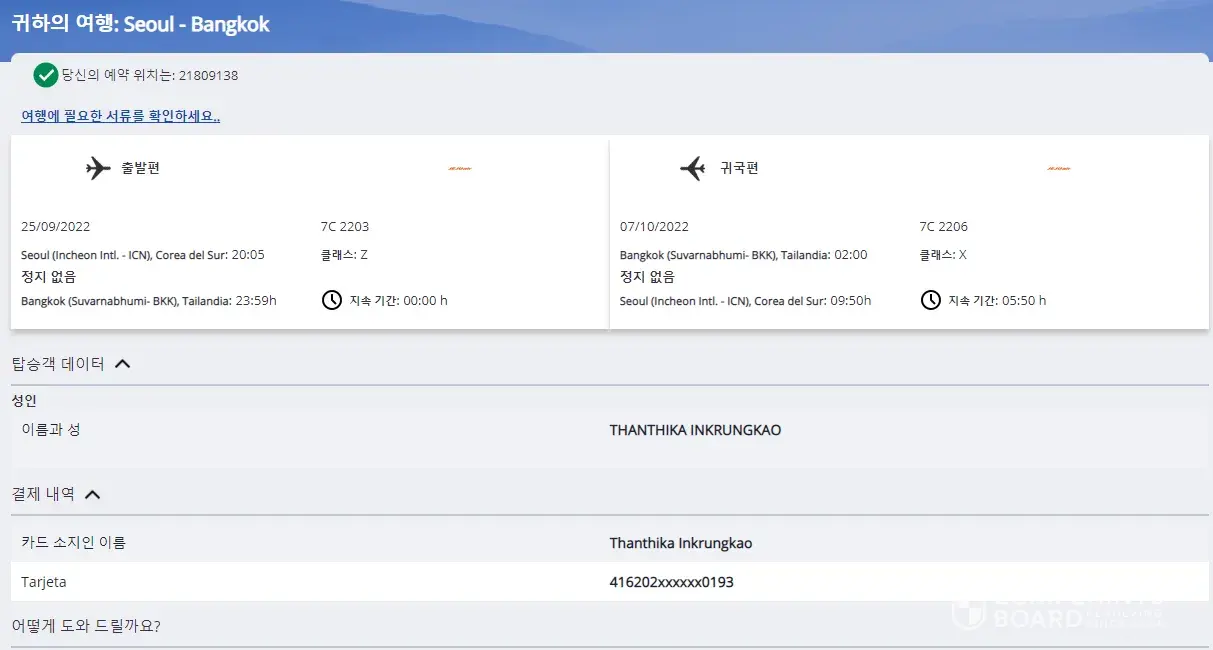Collapse the 결제 내역 section chevron
The image size is (1213, 650).
93,494
